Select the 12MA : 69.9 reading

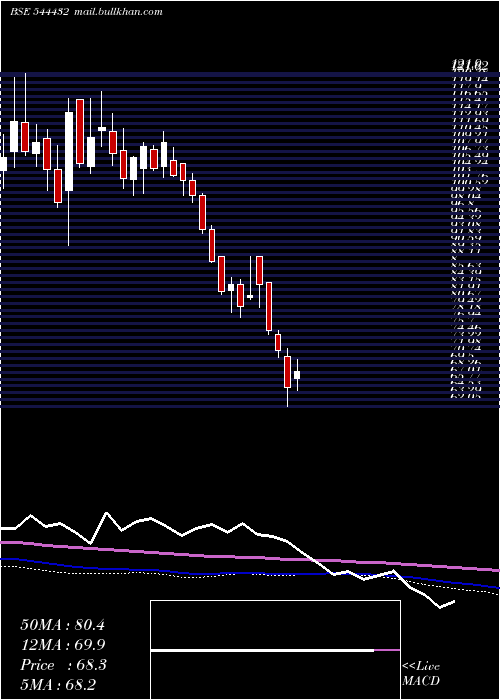(x=63, y=645)
